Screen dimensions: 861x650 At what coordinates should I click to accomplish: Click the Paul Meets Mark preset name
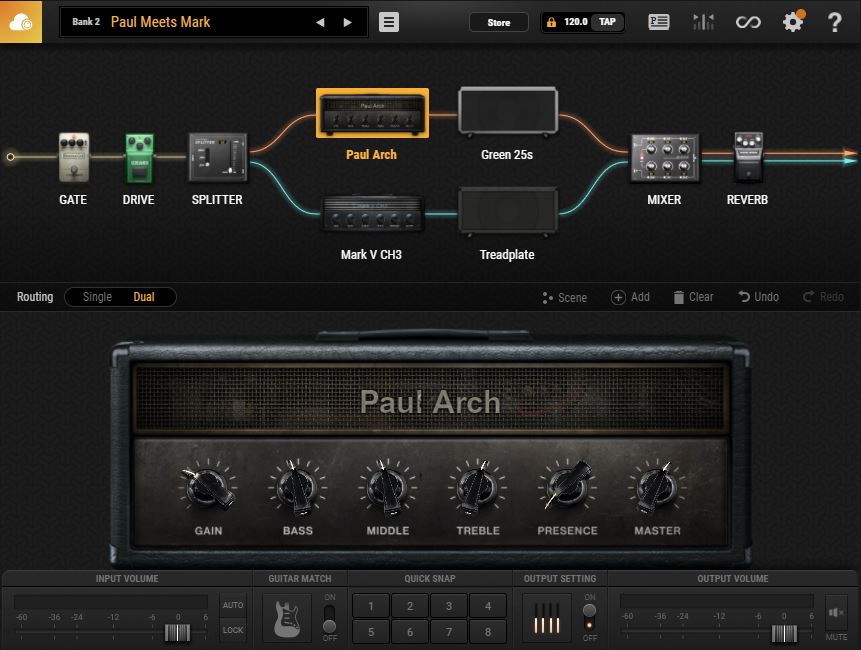click(160, 22)
